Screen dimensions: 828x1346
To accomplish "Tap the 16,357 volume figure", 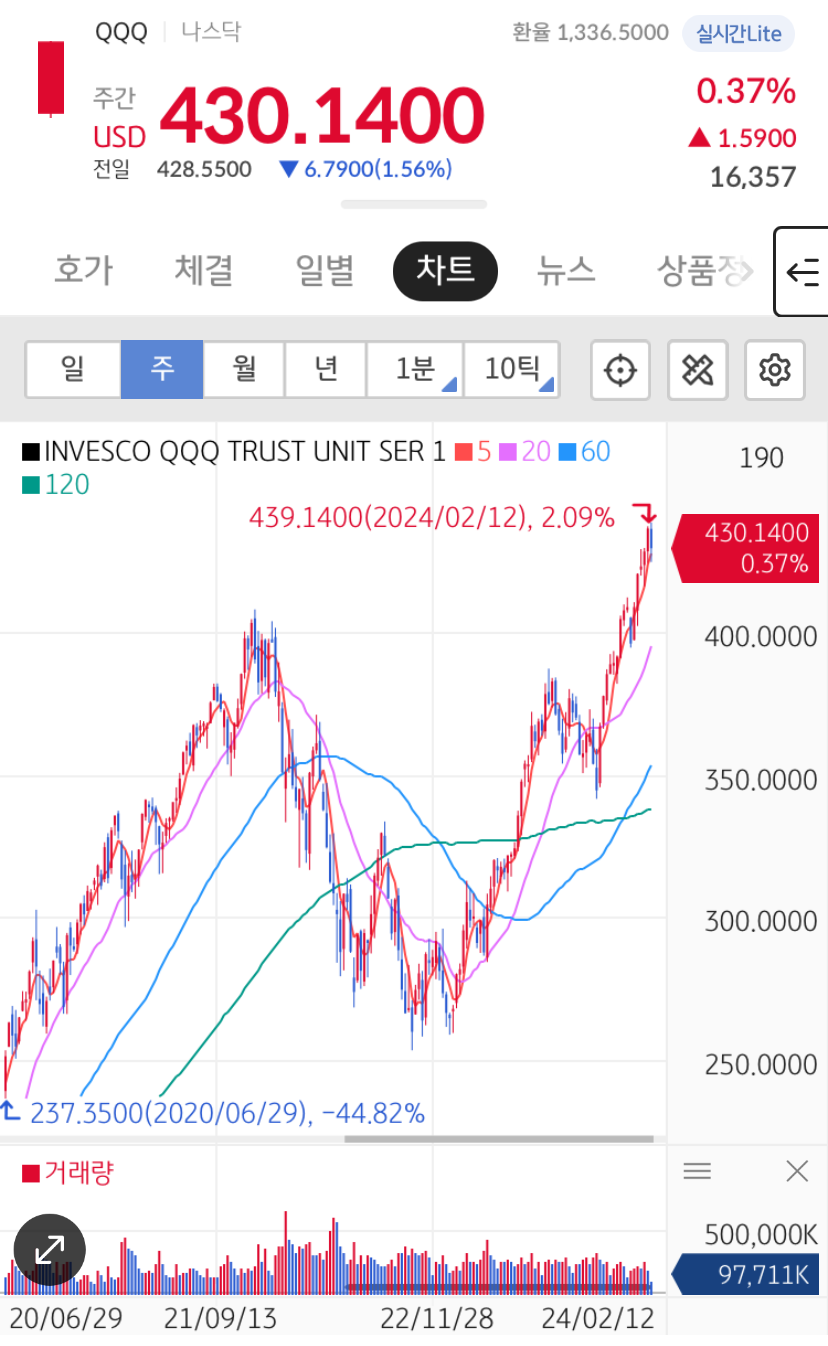I will (753, 178).
